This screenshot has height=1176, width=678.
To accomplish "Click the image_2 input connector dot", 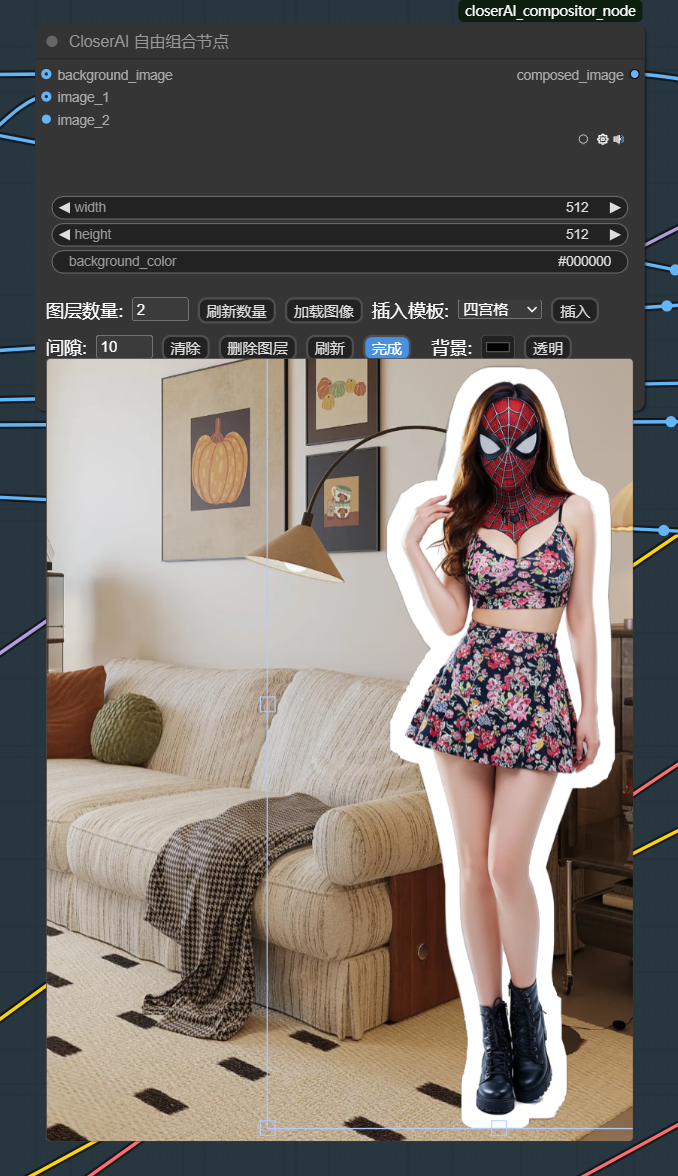I will (46, 119).
